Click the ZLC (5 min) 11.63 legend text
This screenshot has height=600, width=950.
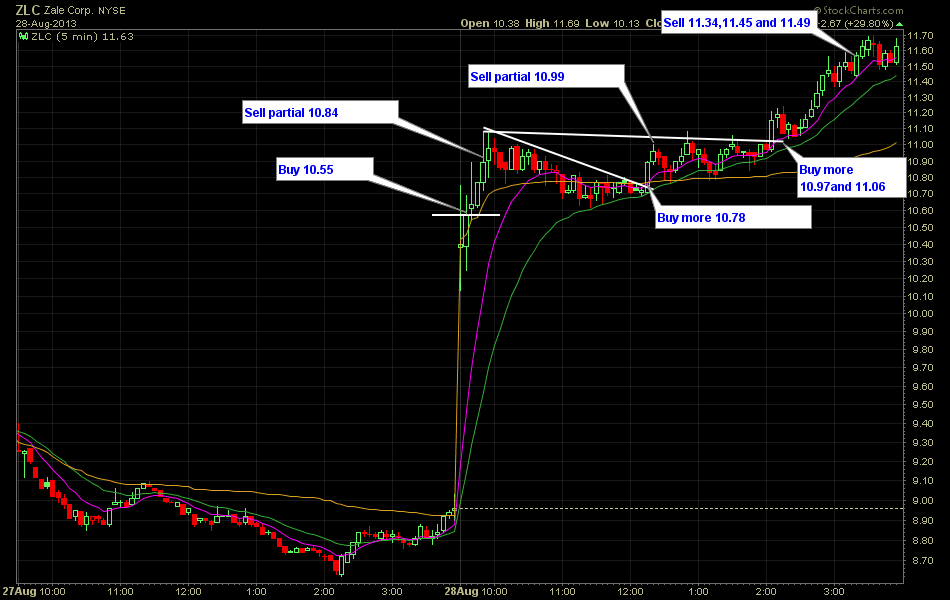pyautogui.click(x=82, y=36)
